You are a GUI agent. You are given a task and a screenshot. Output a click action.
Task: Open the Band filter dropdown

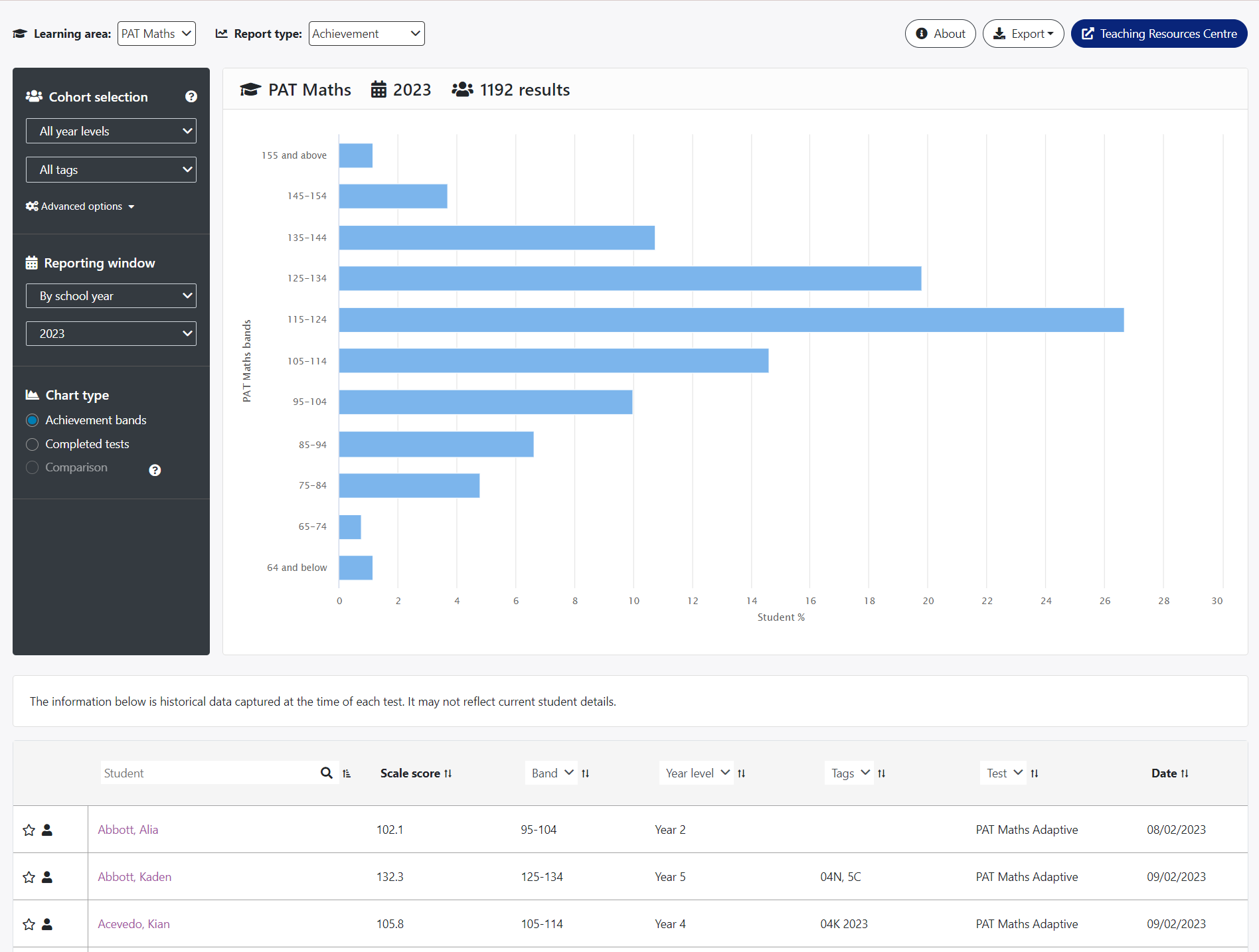point(551,773)
